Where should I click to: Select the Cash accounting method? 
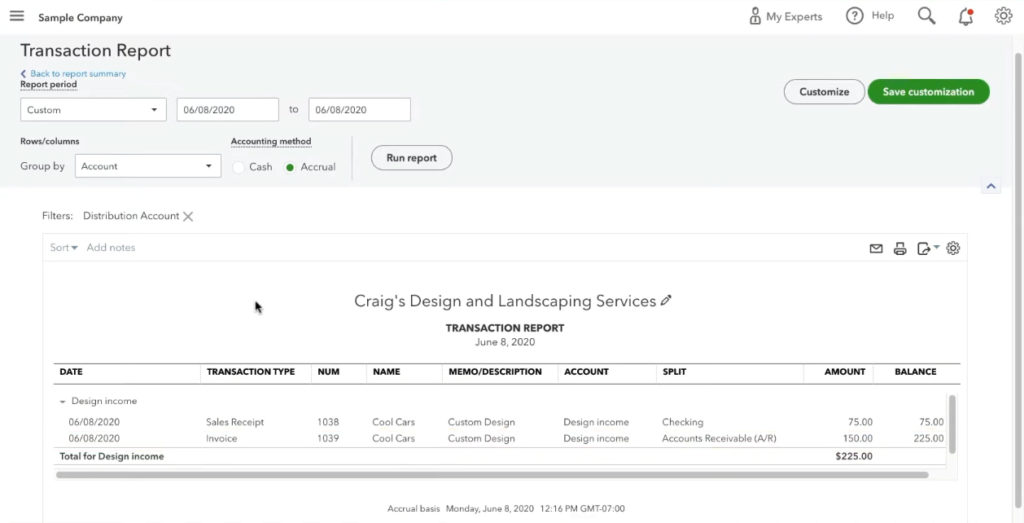(239, 167)
